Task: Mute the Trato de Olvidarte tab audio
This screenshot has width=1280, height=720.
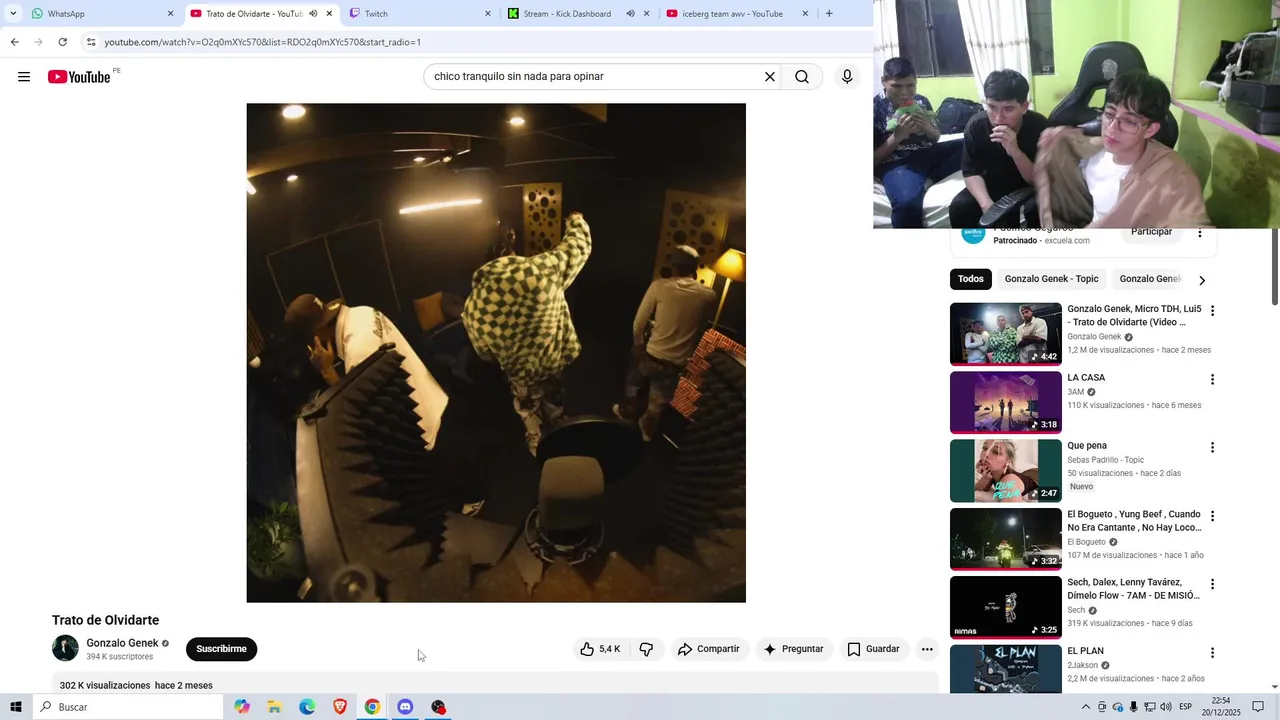Action: (x=313, y=14)
